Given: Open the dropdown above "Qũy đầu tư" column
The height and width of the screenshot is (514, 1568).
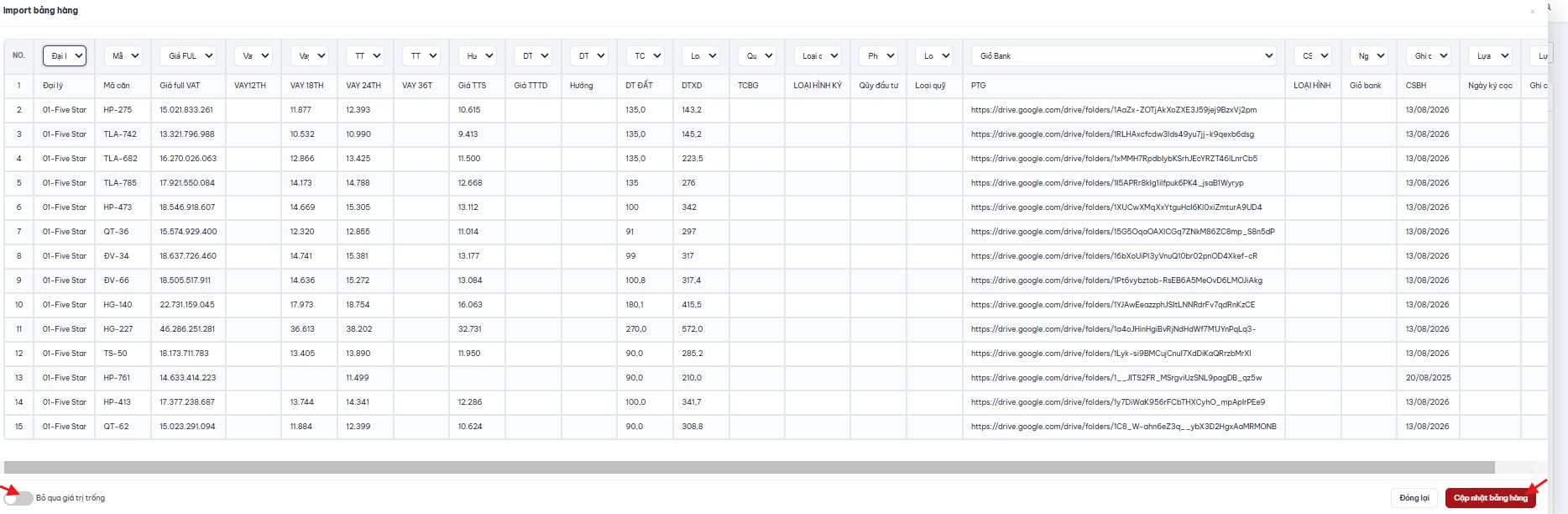Looking at the screenshot, I should point(878,55).
